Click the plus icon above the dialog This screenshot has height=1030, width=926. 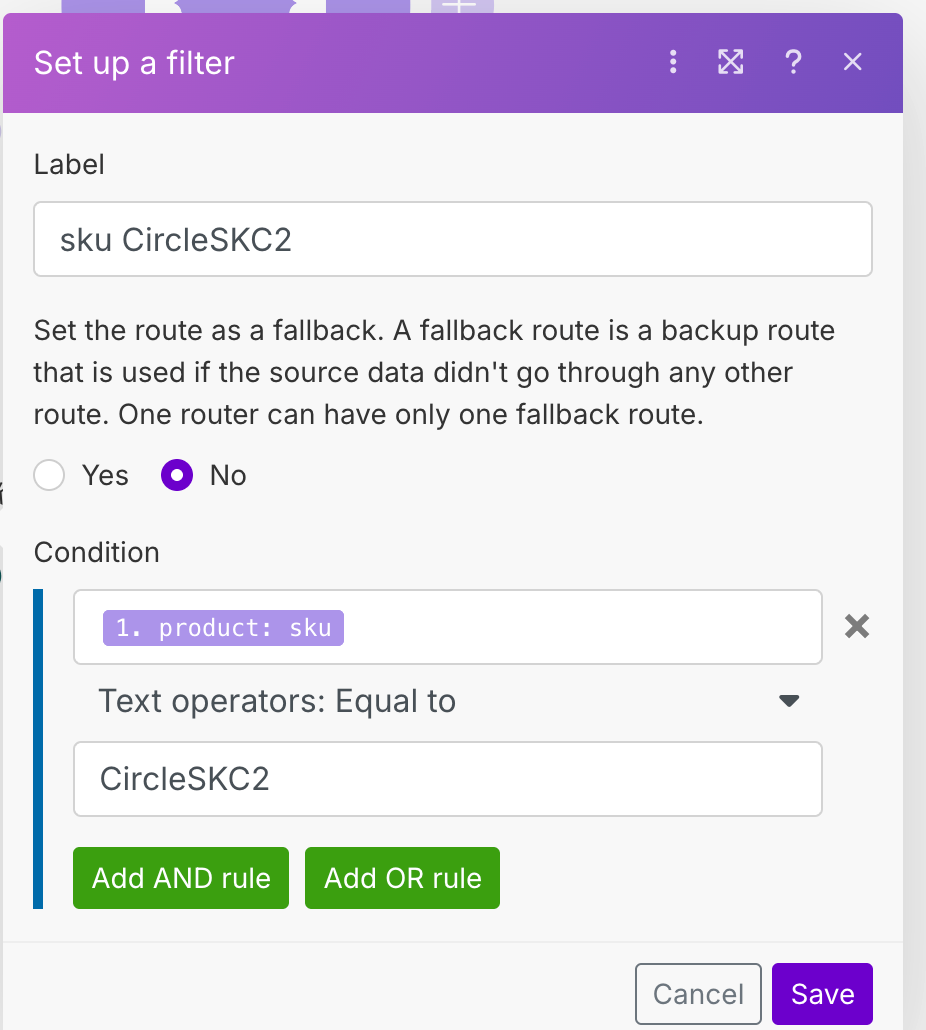click(459, 6)
